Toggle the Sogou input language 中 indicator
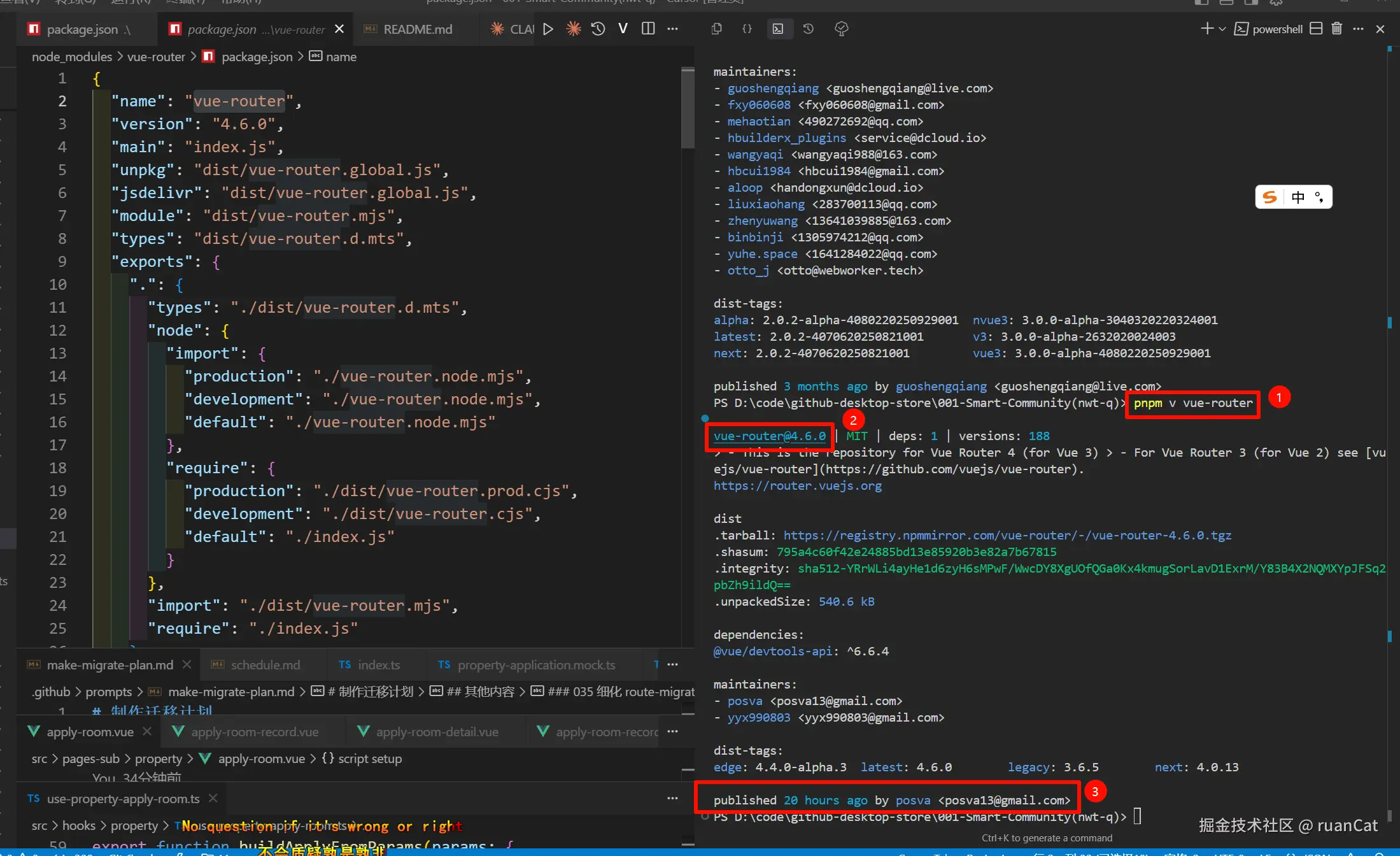 pos(1298,197)
